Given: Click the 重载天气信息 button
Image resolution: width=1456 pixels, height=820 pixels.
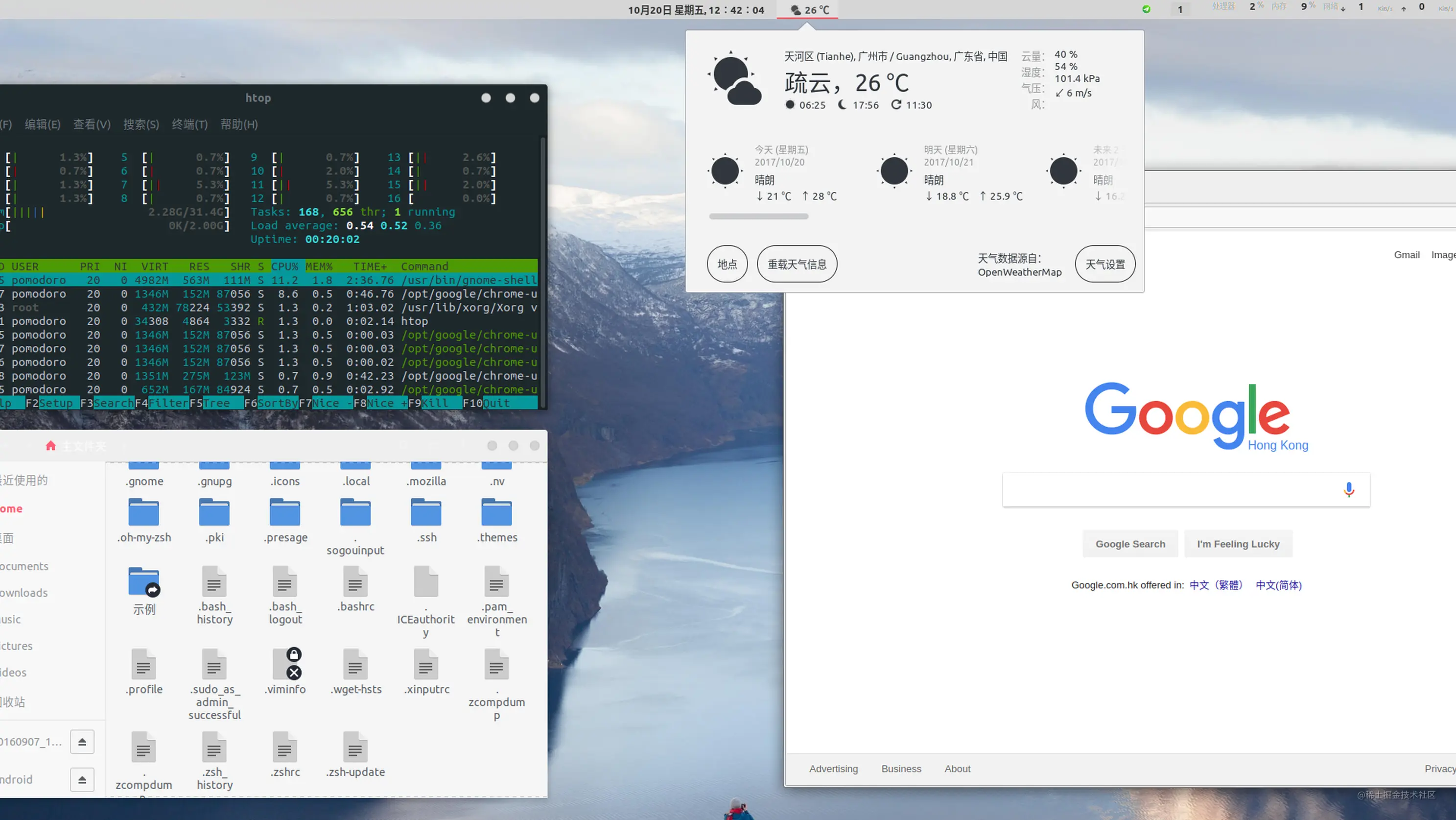Looking at the screenshot, I should coord(797,264).
